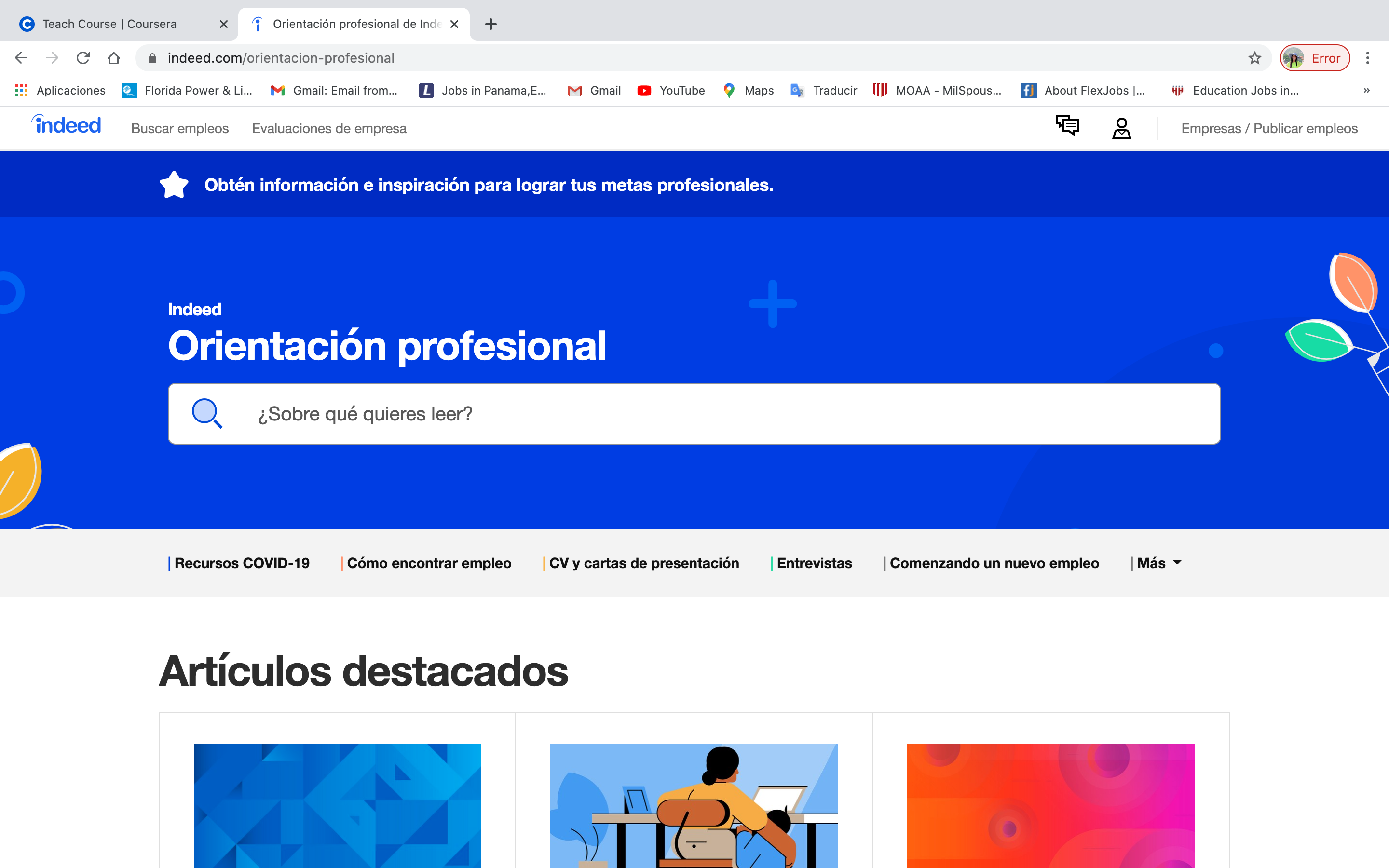Screen dimensions: 1389x868
Task: Open the messages chat icon
Action: click(x=1067, y=126)
